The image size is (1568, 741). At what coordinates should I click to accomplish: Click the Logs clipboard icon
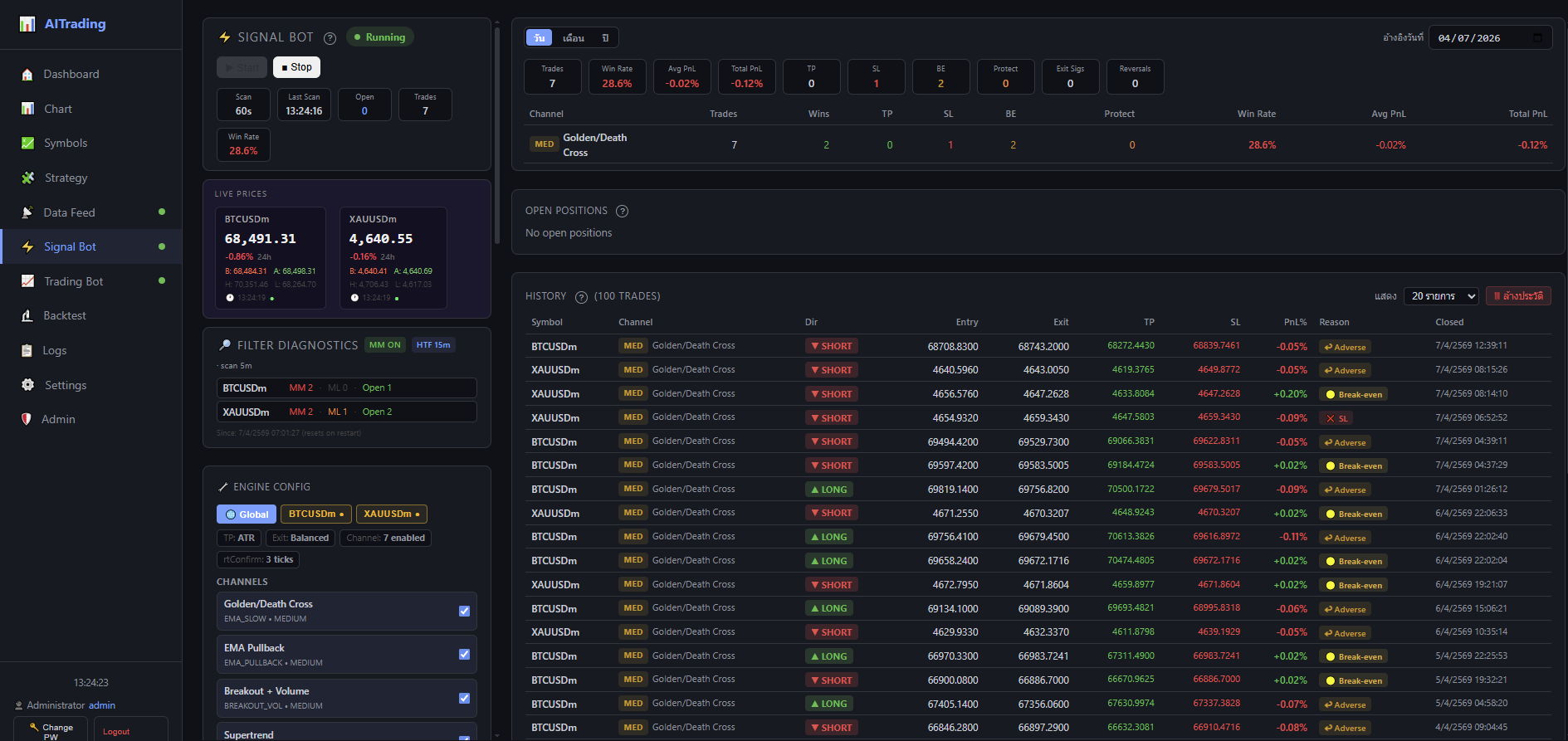point(27,351)
